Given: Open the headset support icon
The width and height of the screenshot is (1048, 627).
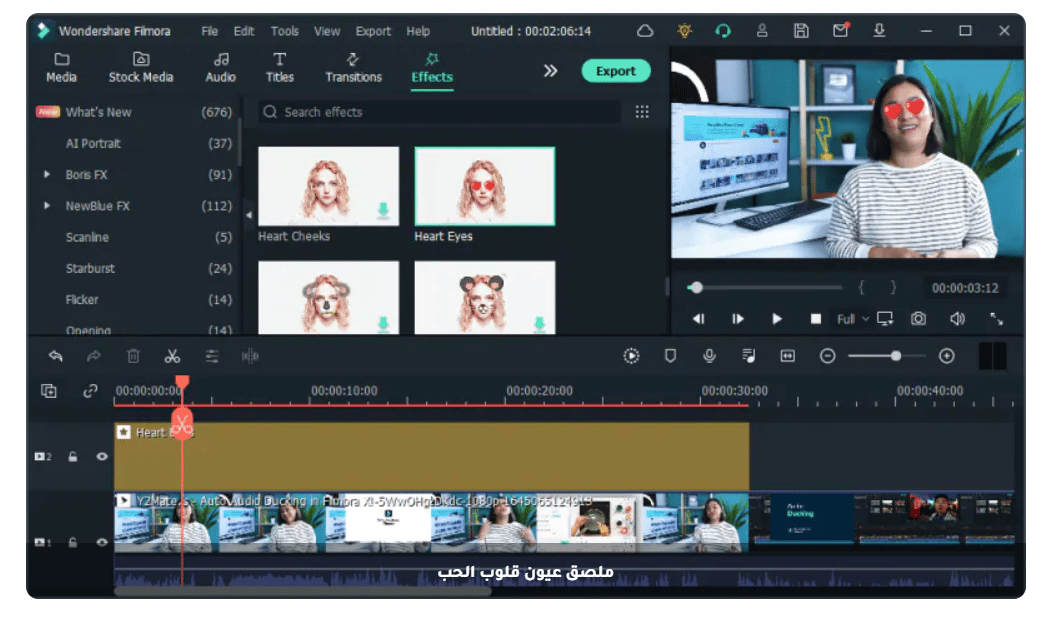Looking at the screenshot, I should click(723, 31).
